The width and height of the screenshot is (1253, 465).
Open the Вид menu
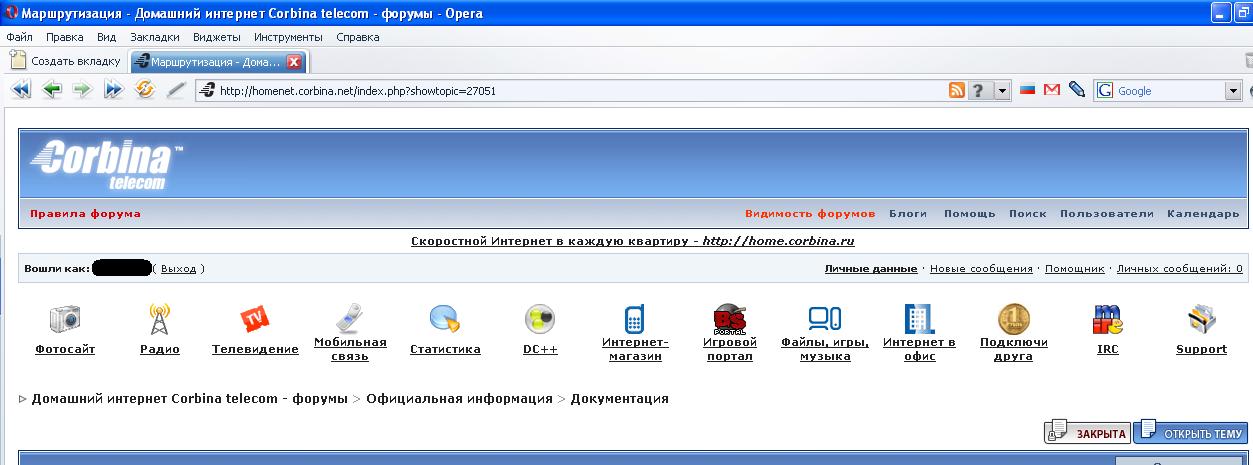[107, 37]
